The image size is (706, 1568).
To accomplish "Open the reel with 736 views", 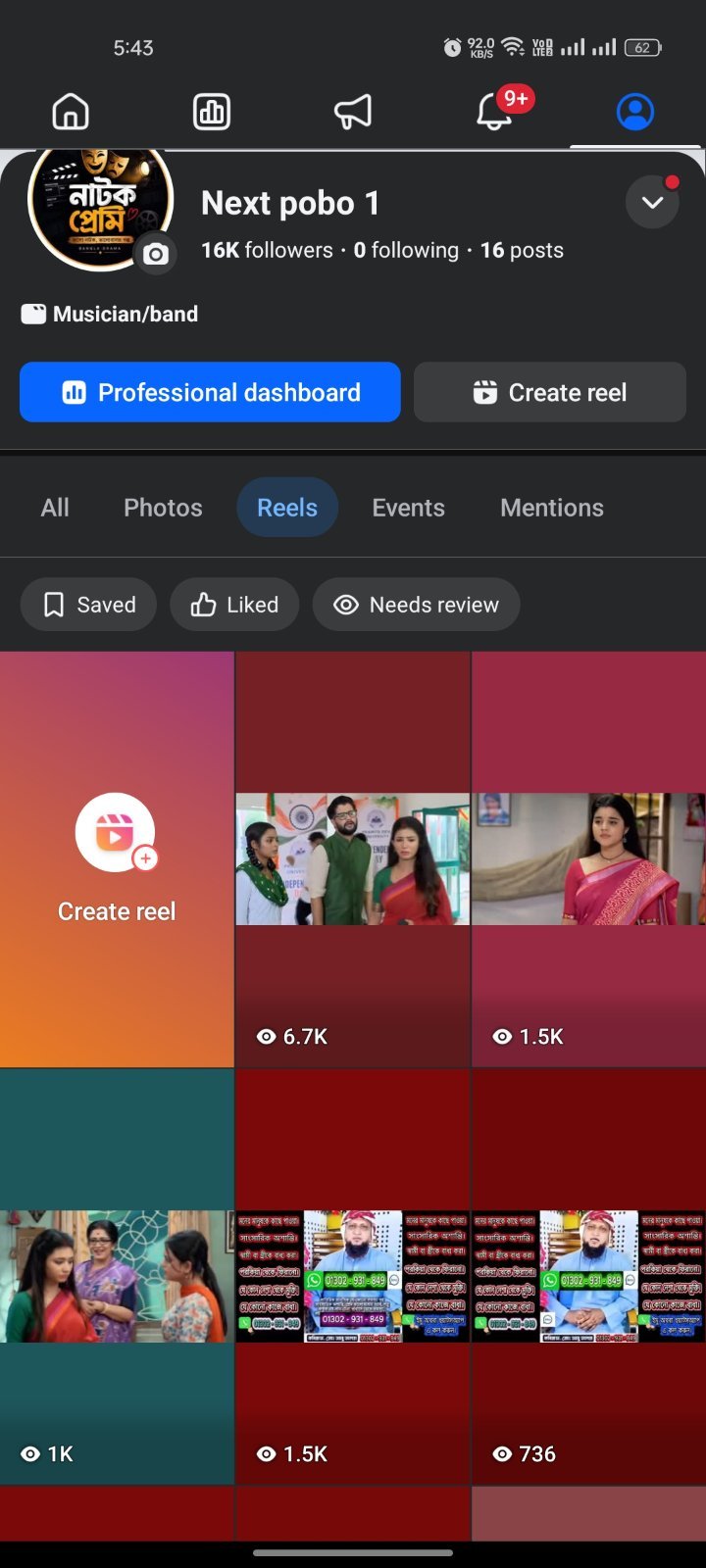I will coord(588,1276).
